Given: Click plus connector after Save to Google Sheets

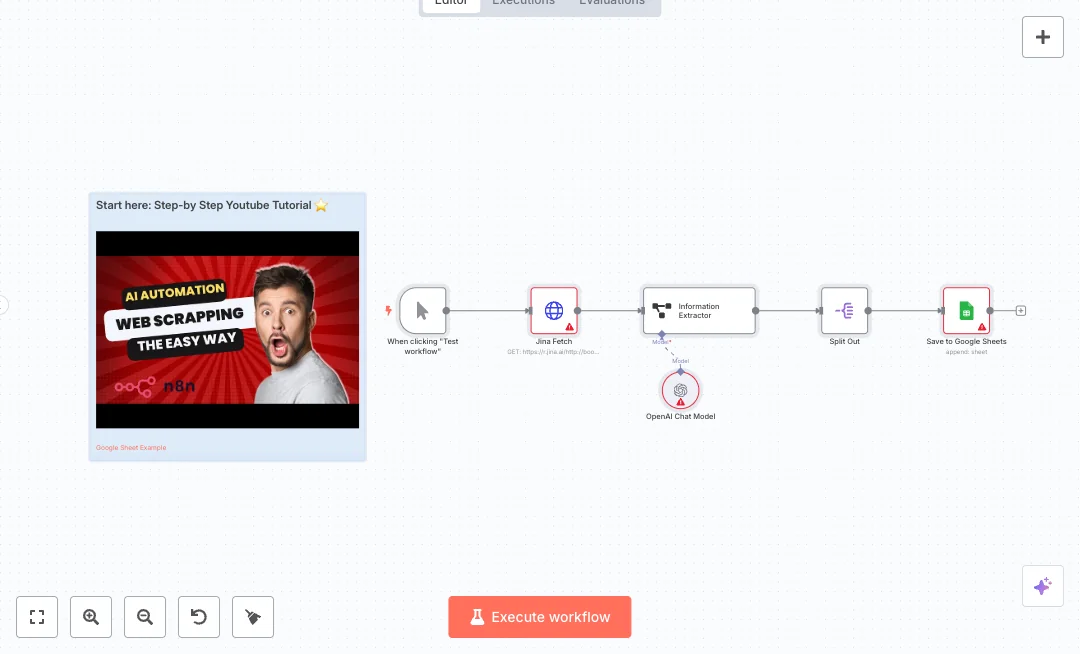Looking at the screenshot, I should [1021, 310].
